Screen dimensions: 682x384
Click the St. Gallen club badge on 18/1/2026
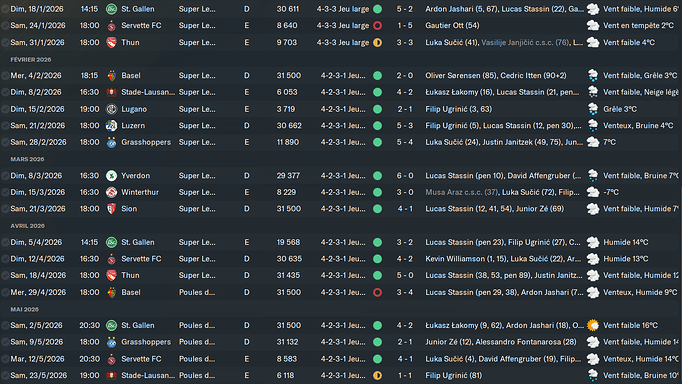click(x=111, y=9)
